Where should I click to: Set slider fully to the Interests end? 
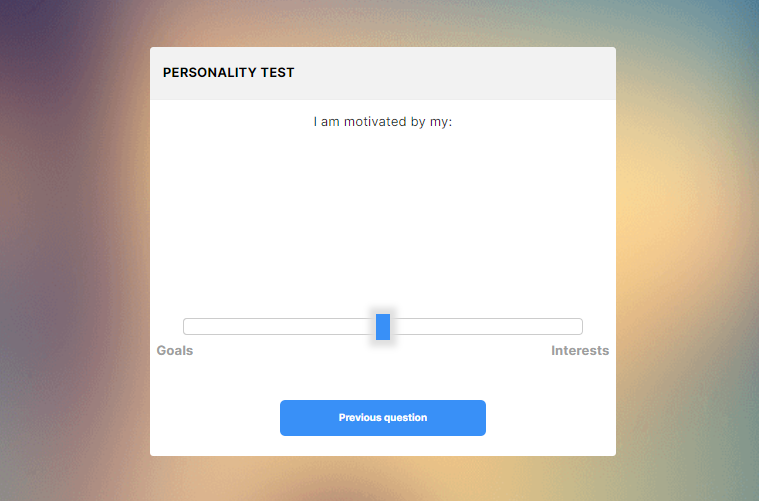580,326
